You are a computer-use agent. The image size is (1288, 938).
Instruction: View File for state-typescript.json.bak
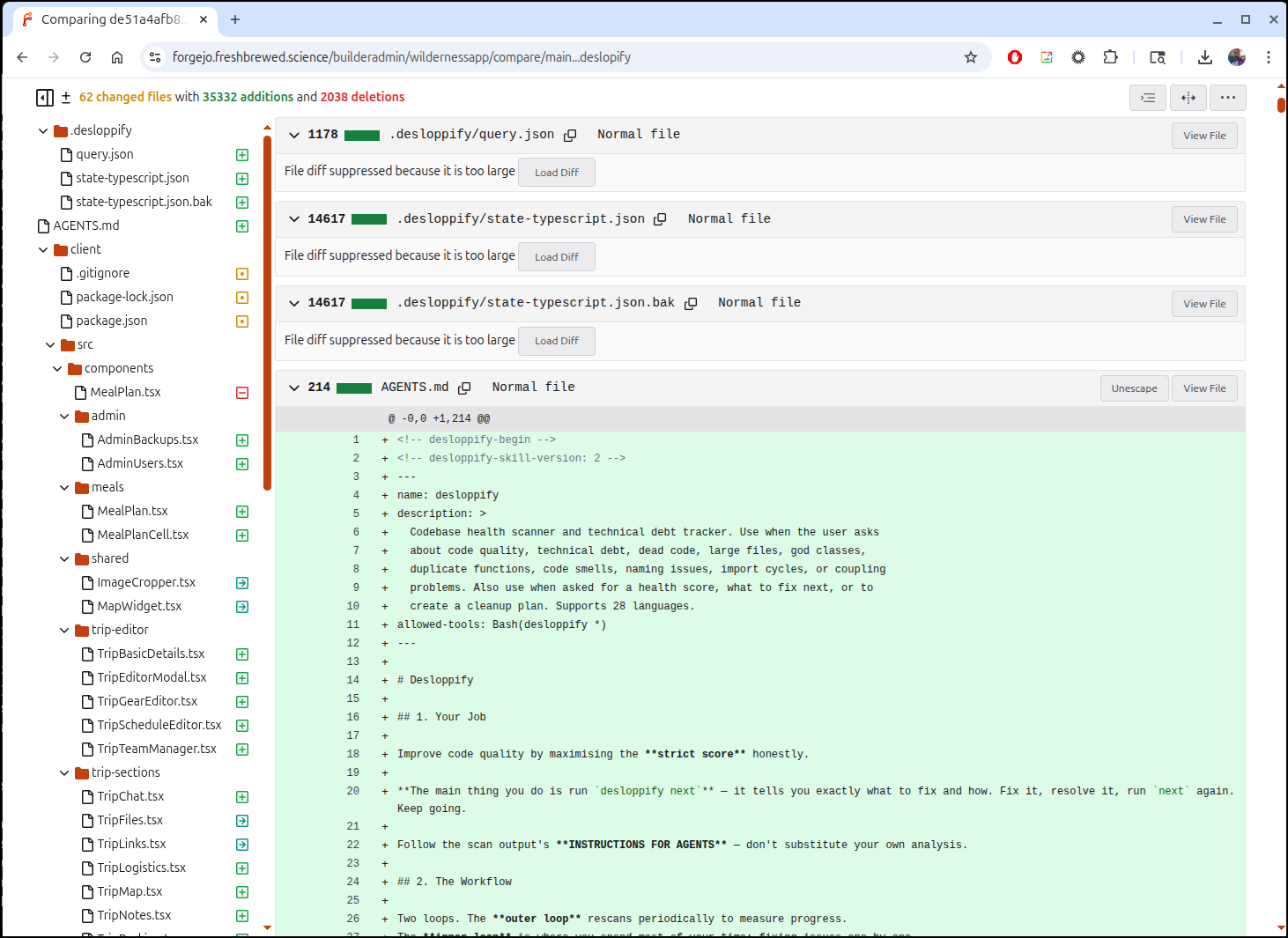tap(1203, 304)
